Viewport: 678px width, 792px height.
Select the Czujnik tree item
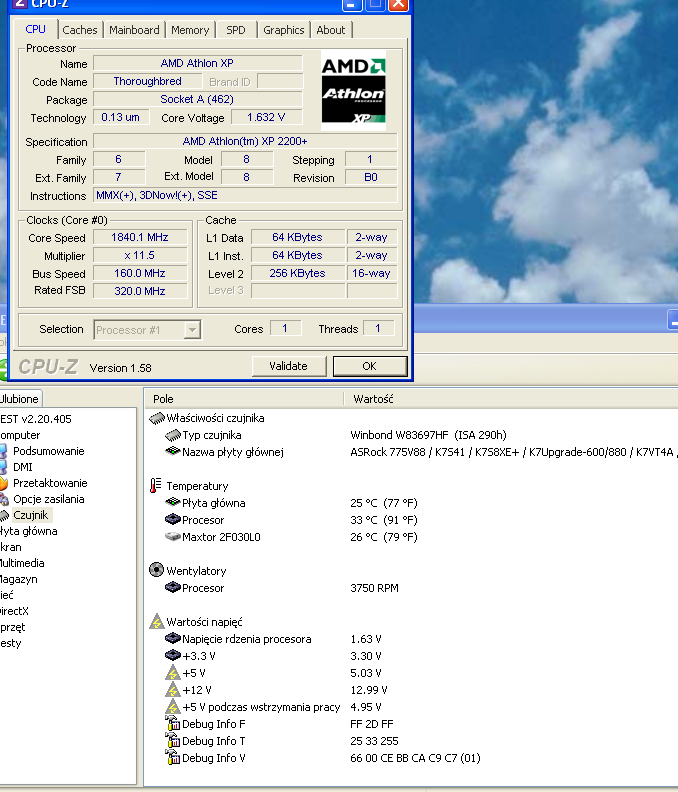coord(31,515)
